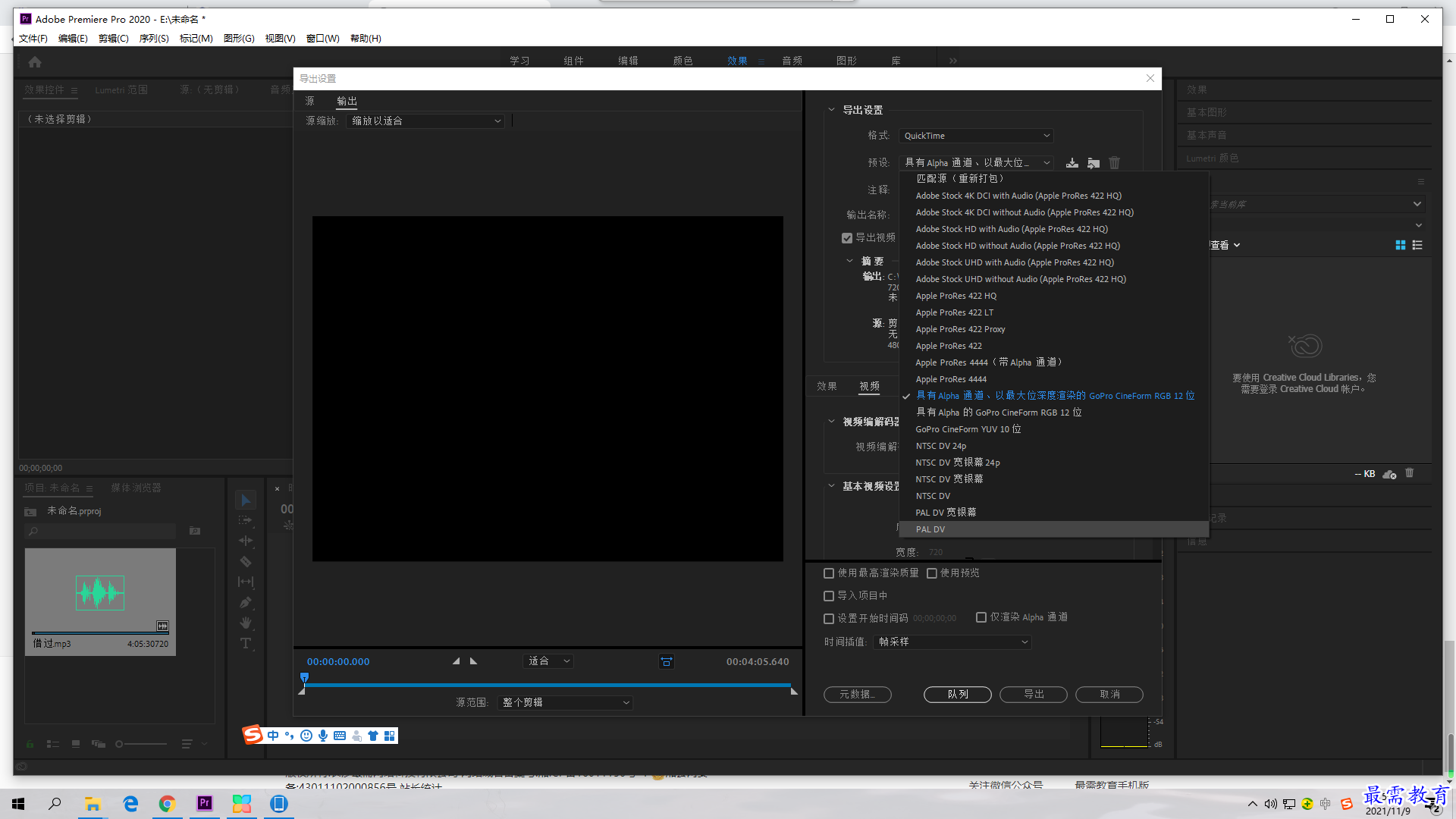Image resolution: width=1456 pixels, height=819 pixels.
Task: Open File Explorer from the taskbar
Action: point(93,803)
